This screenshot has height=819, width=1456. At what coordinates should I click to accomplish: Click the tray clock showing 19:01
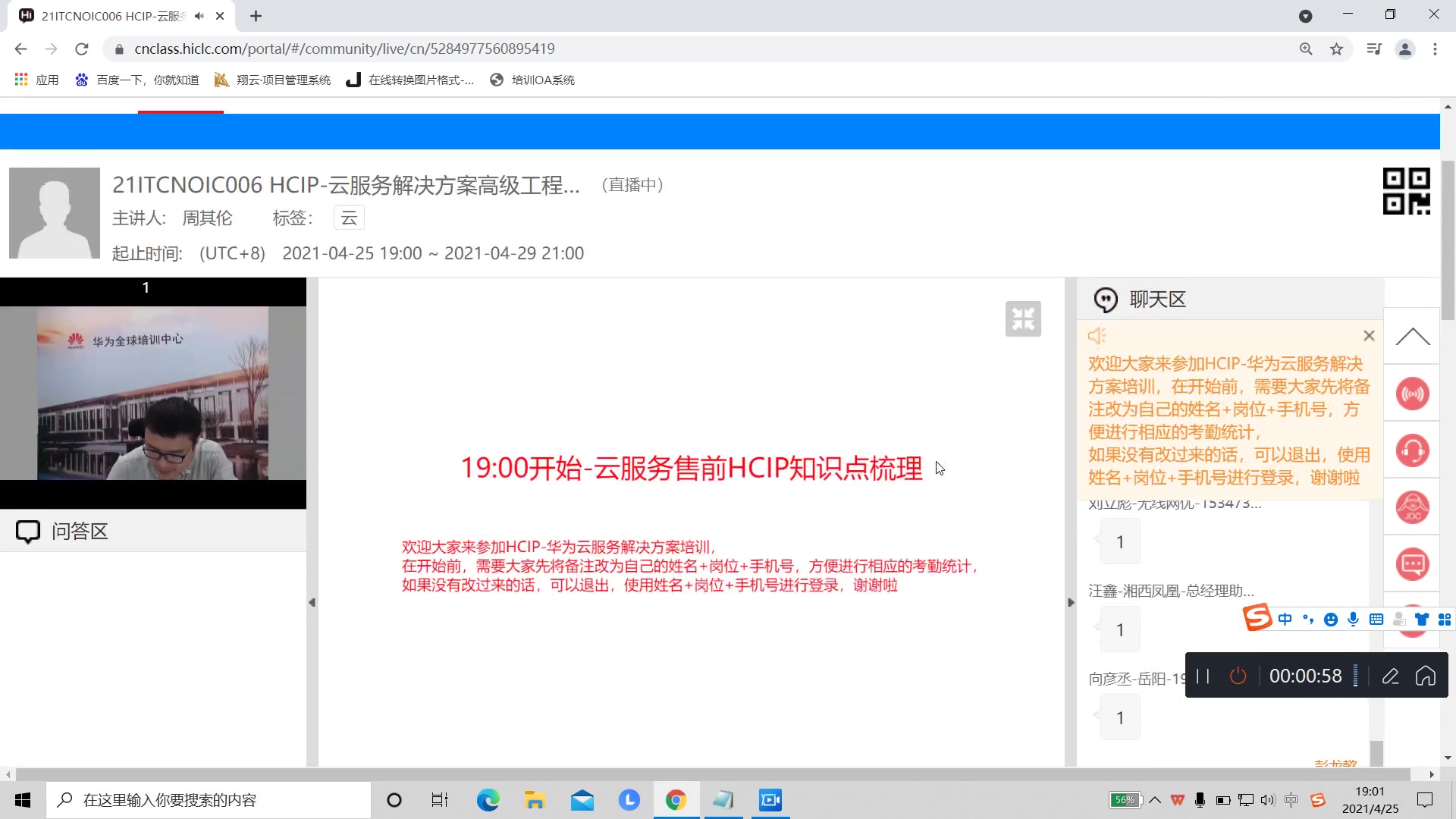1370,792
